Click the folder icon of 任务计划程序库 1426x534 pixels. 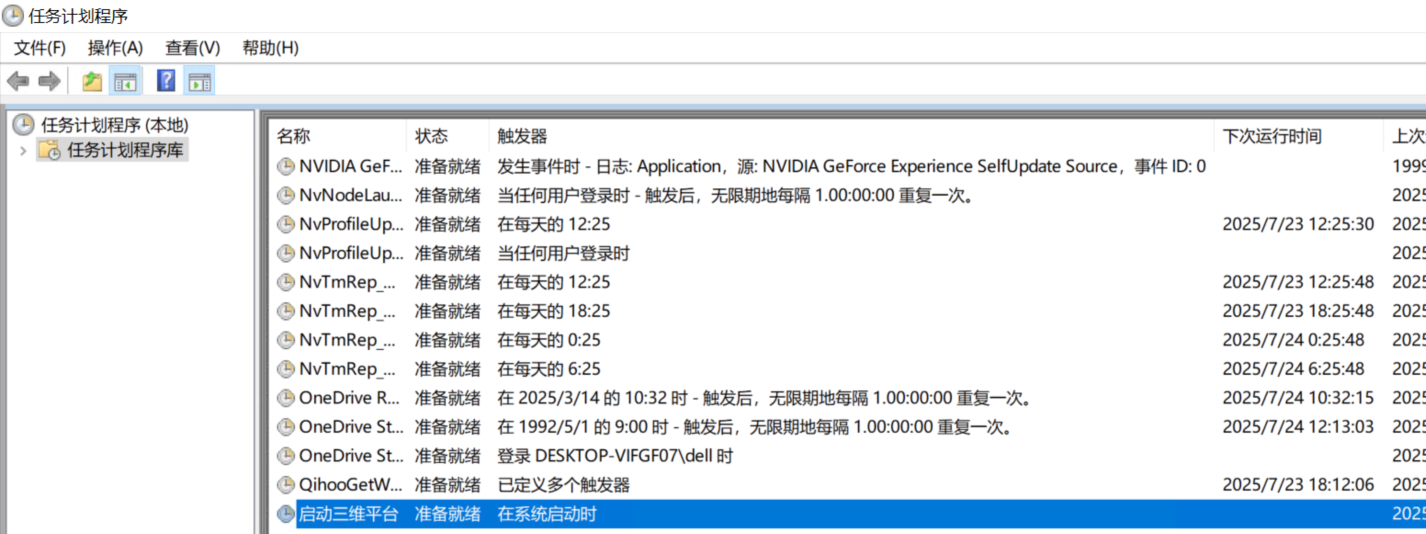coord(49,151)
